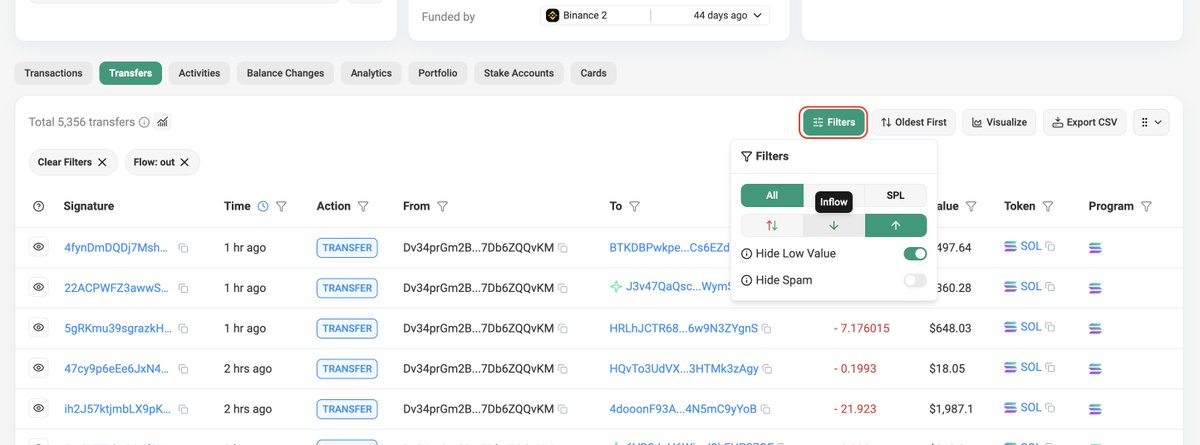The image size is (1200, 445).
Task: Copy To address HRLhJCTR68...6w9N3ZYgnS
Action: point(767,328)
